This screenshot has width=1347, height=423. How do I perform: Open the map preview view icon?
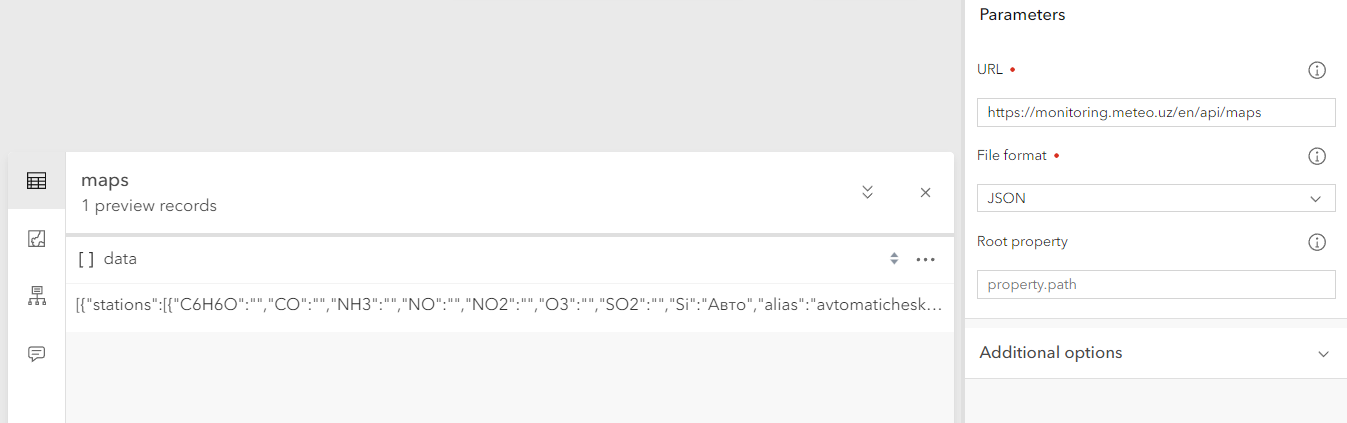[36, 238]
